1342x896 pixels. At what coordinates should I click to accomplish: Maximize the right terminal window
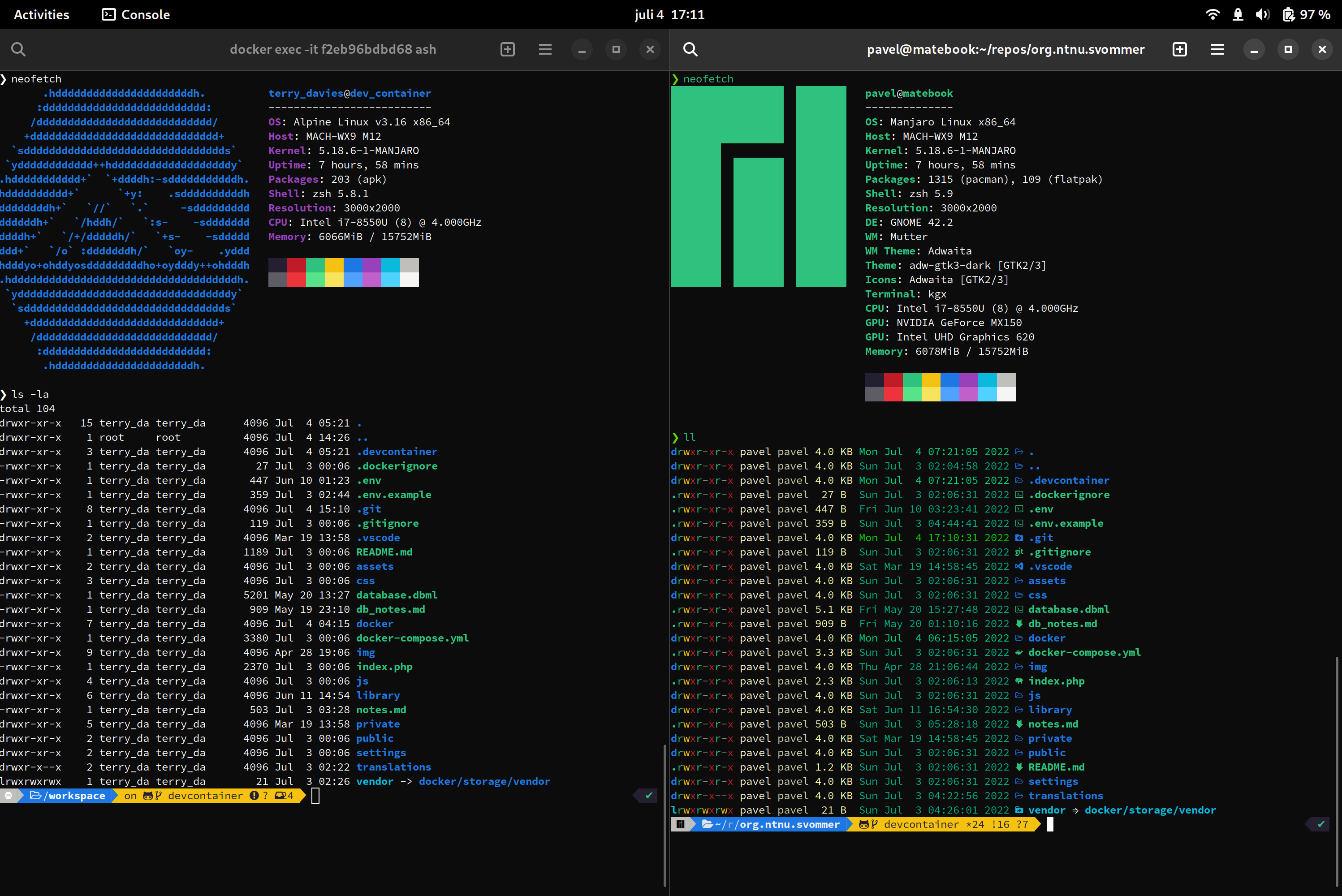1288,49
